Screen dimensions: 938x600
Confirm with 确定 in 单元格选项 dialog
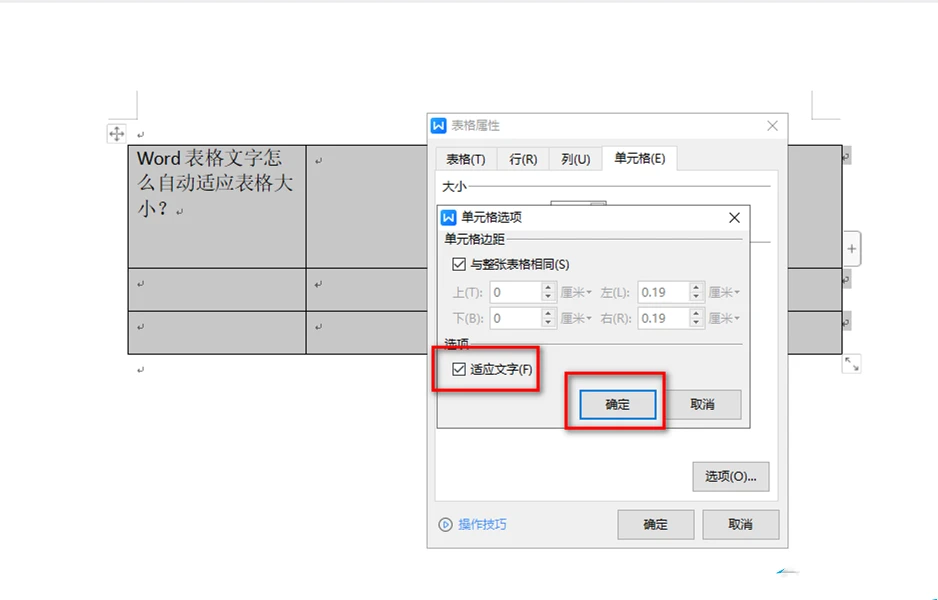(x=617, y=404)
